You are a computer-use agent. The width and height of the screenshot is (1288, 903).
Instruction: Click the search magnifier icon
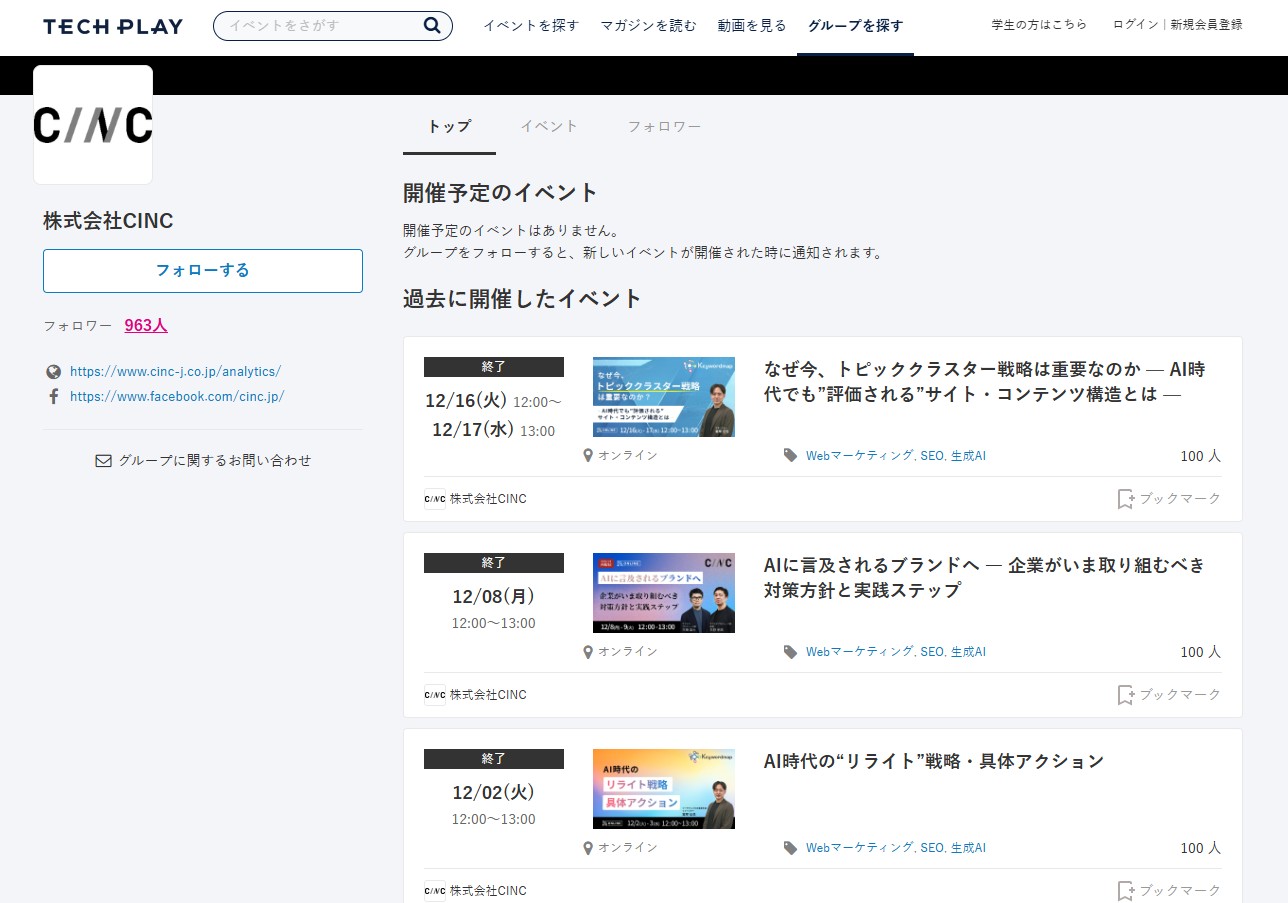point(430,25)
